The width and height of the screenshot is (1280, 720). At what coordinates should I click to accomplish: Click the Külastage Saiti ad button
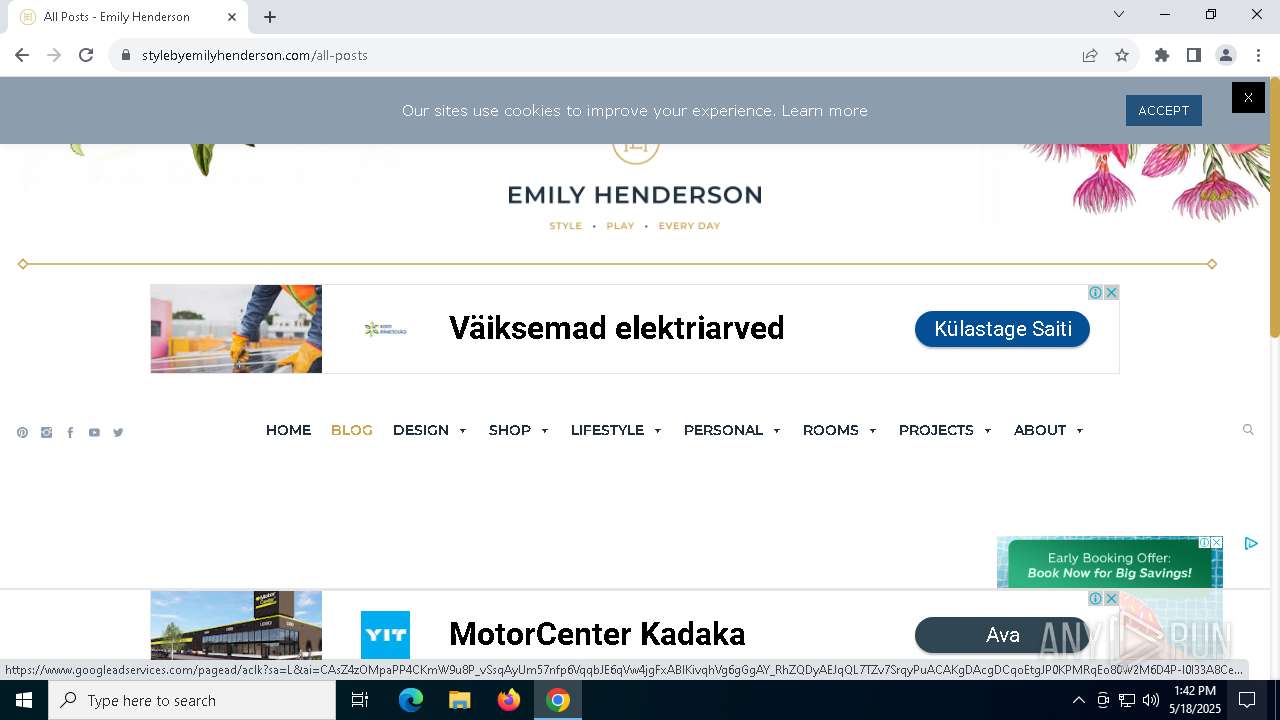[x=1002, y=329]
